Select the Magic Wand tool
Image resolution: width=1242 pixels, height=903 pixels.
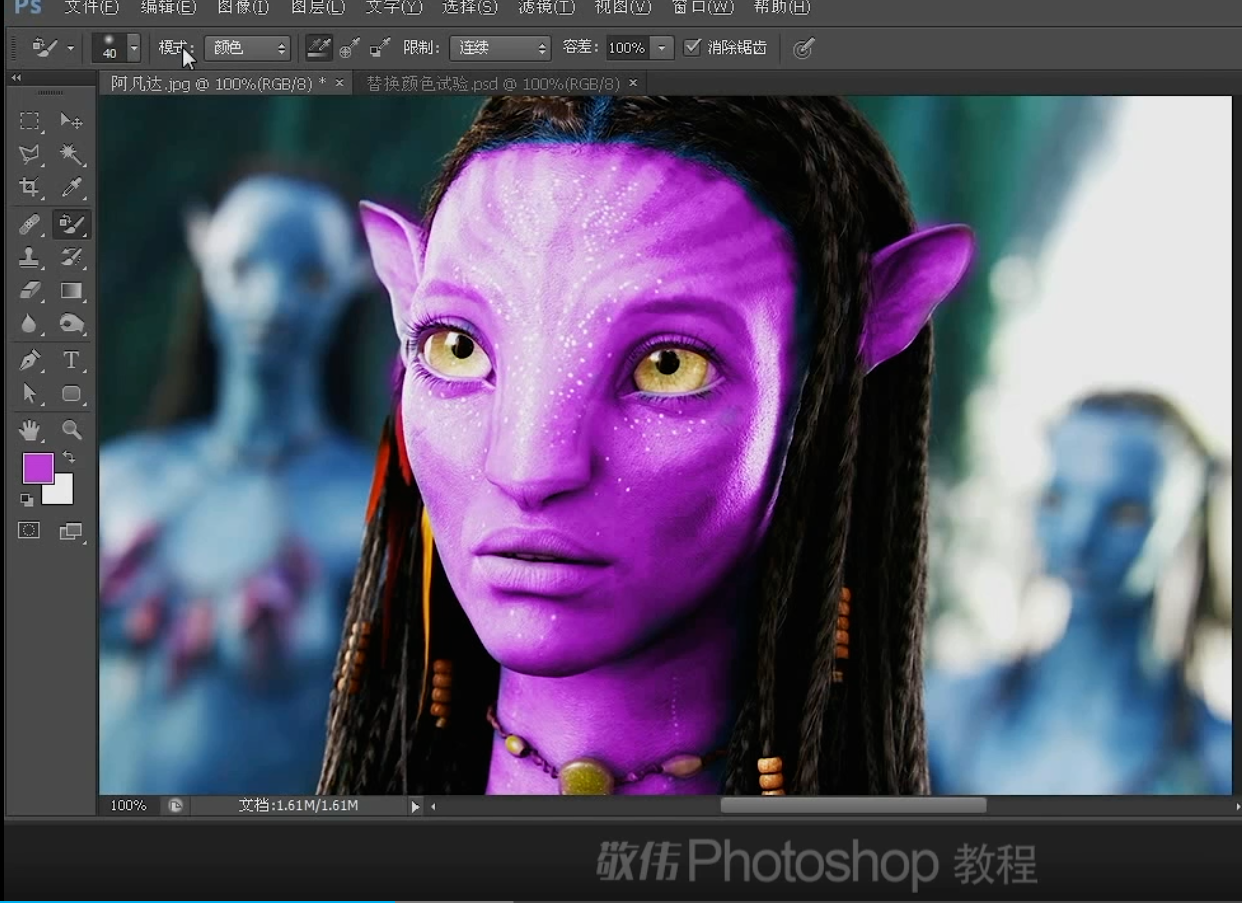point(71,154)
